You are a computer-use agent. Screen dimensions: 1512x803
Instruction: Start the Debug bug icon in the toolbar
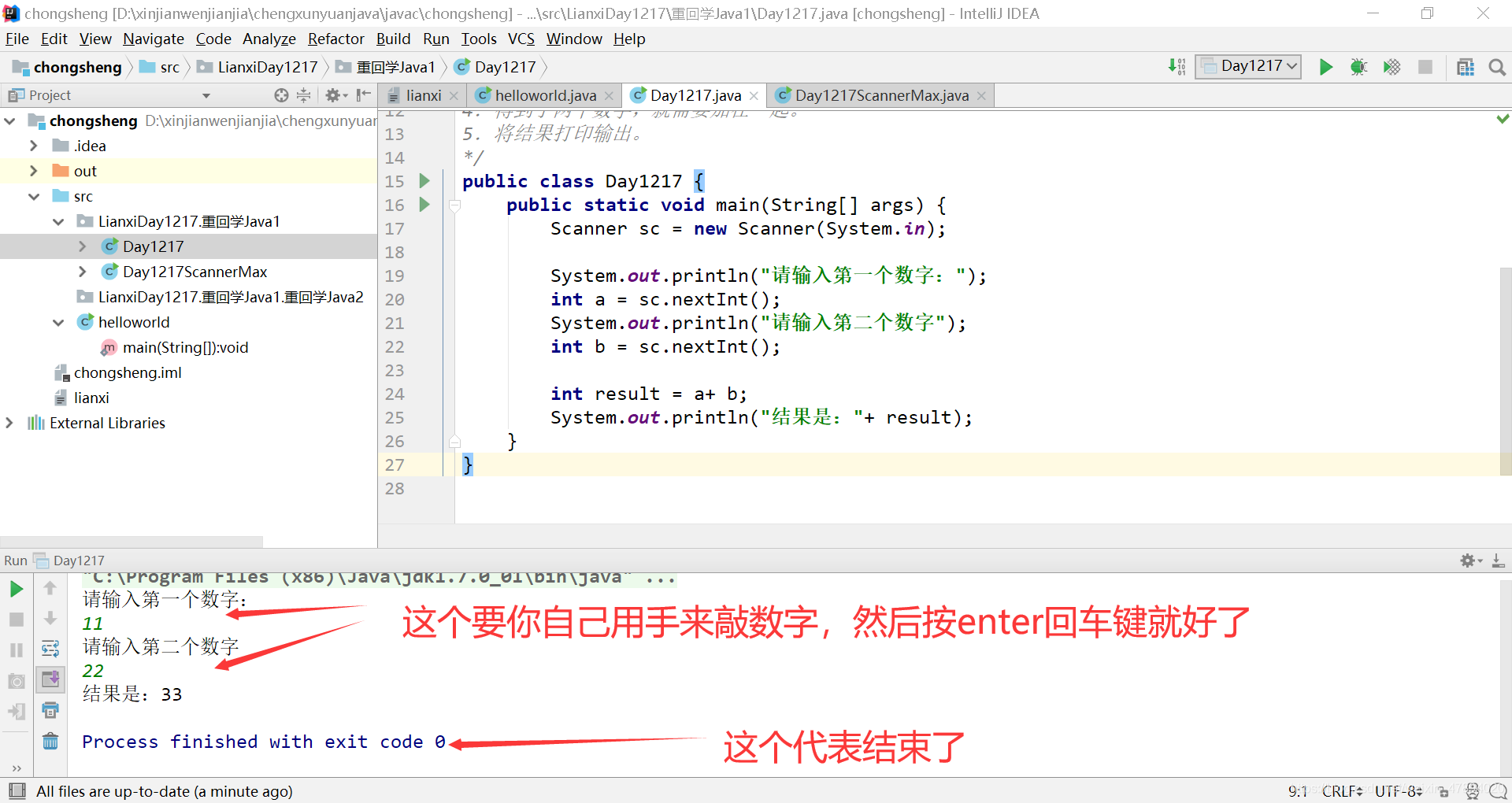(1358, 67)
